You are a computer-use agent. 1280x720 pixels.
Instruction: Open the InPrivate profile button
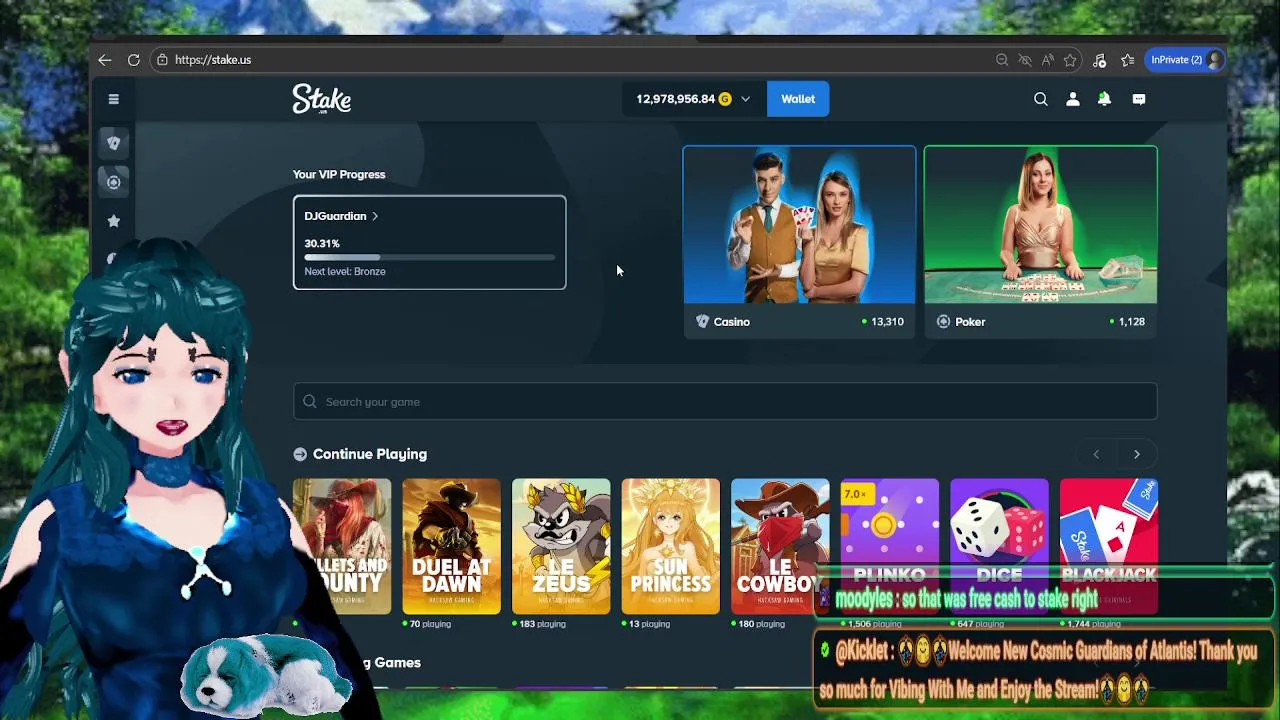1186,60
